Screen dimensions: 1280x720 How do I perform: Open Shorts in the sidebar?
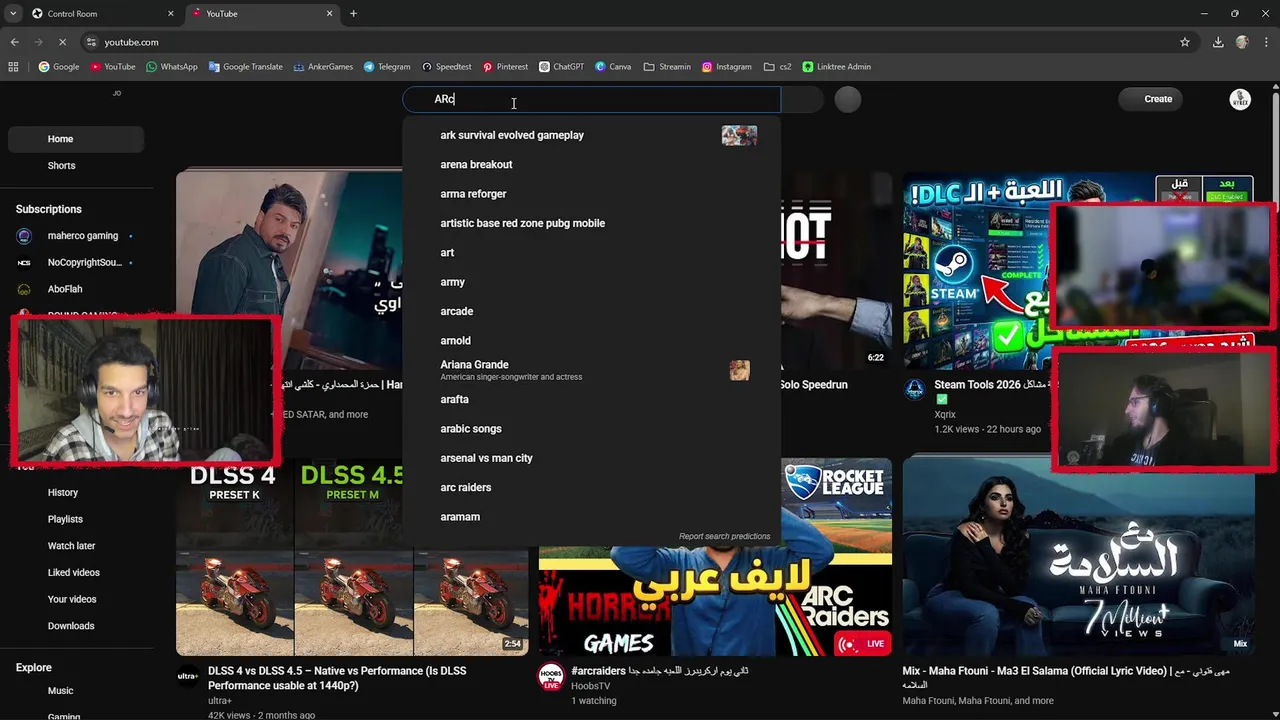pyautogui.click(x=76, y=165)
